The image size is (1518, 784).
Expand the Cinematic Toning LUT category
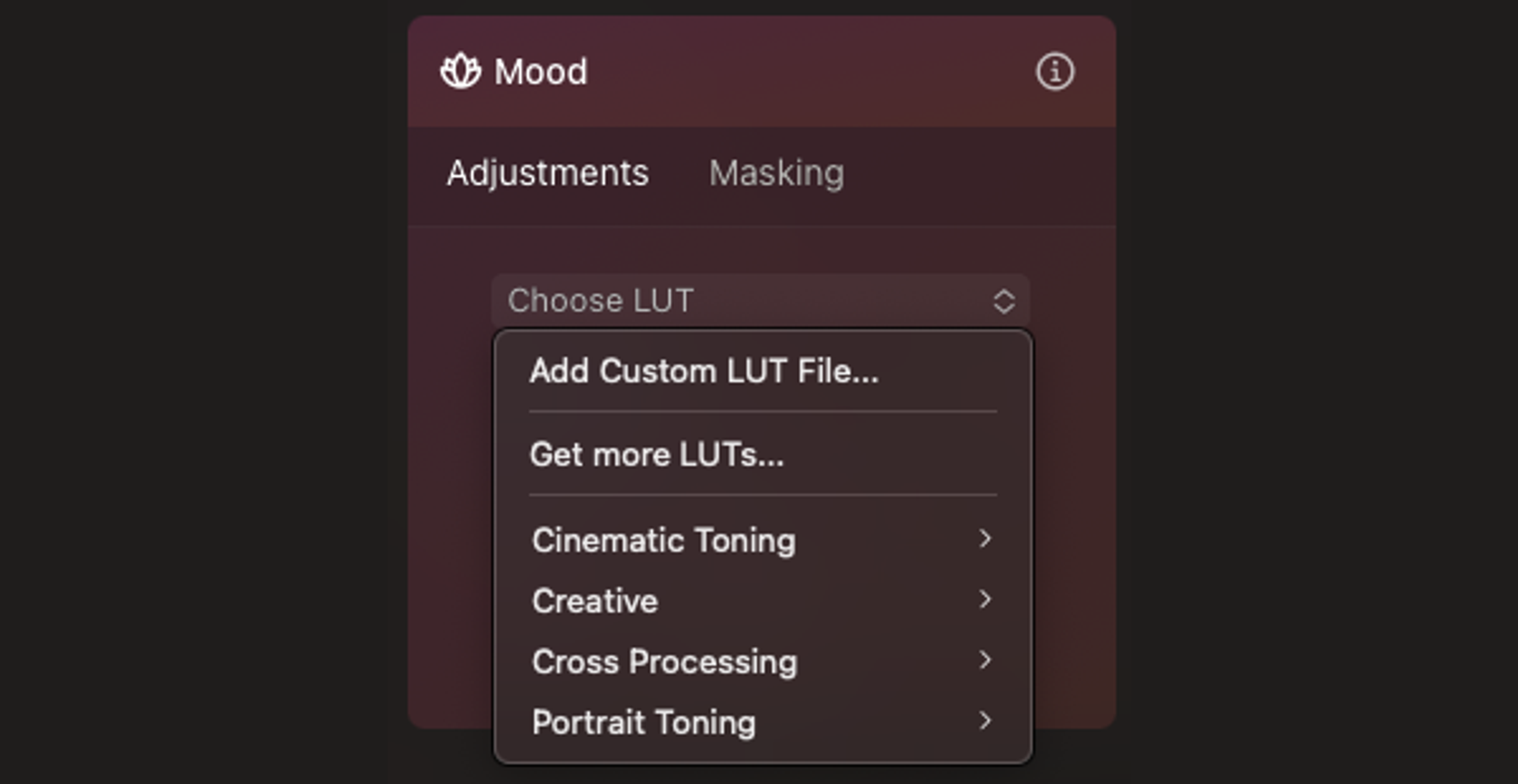(x=664, y=540)
